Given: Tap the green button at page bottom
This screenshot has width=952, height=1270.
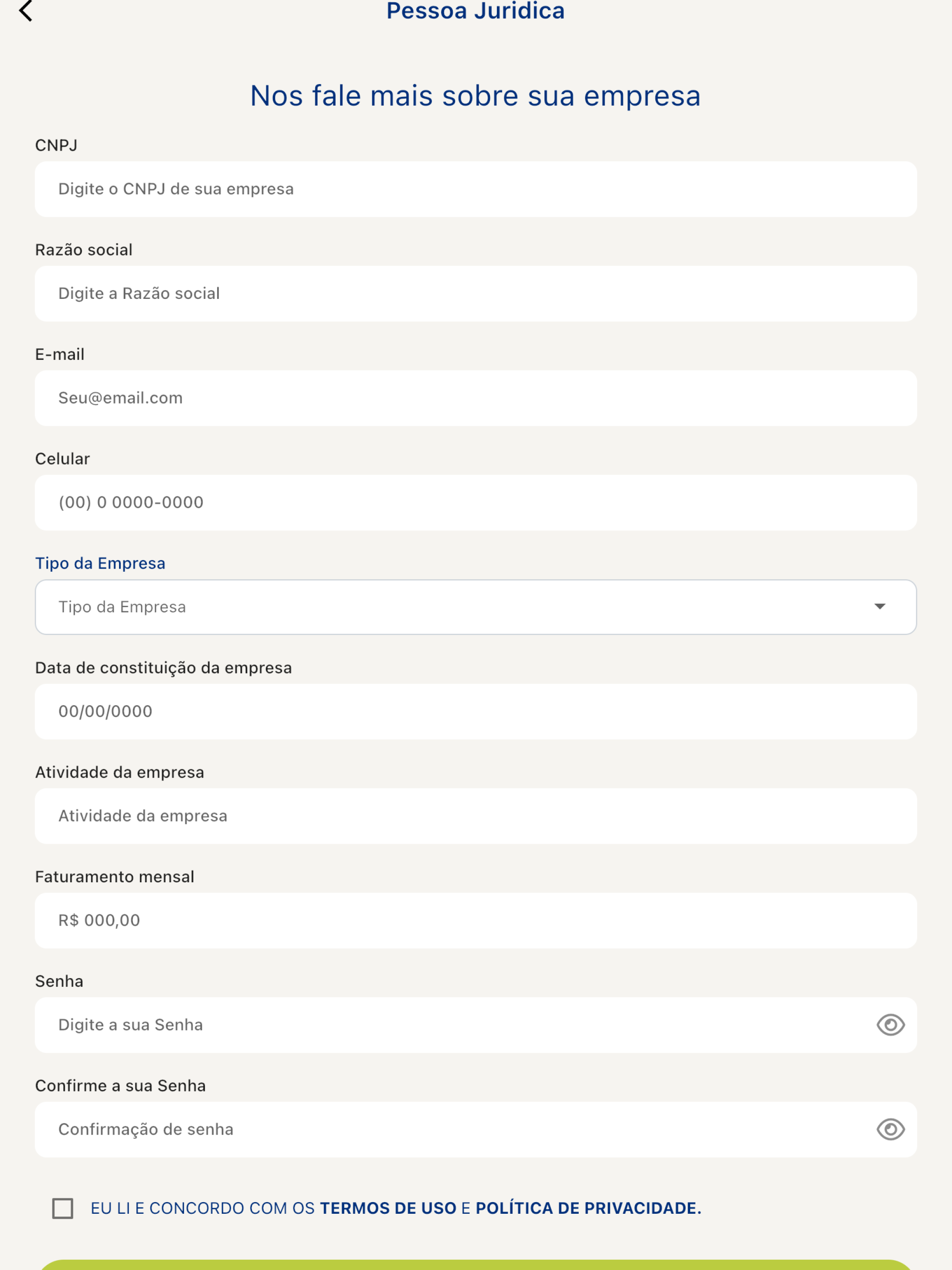Looking at the screenshot, I should (x=476, y=1264).
